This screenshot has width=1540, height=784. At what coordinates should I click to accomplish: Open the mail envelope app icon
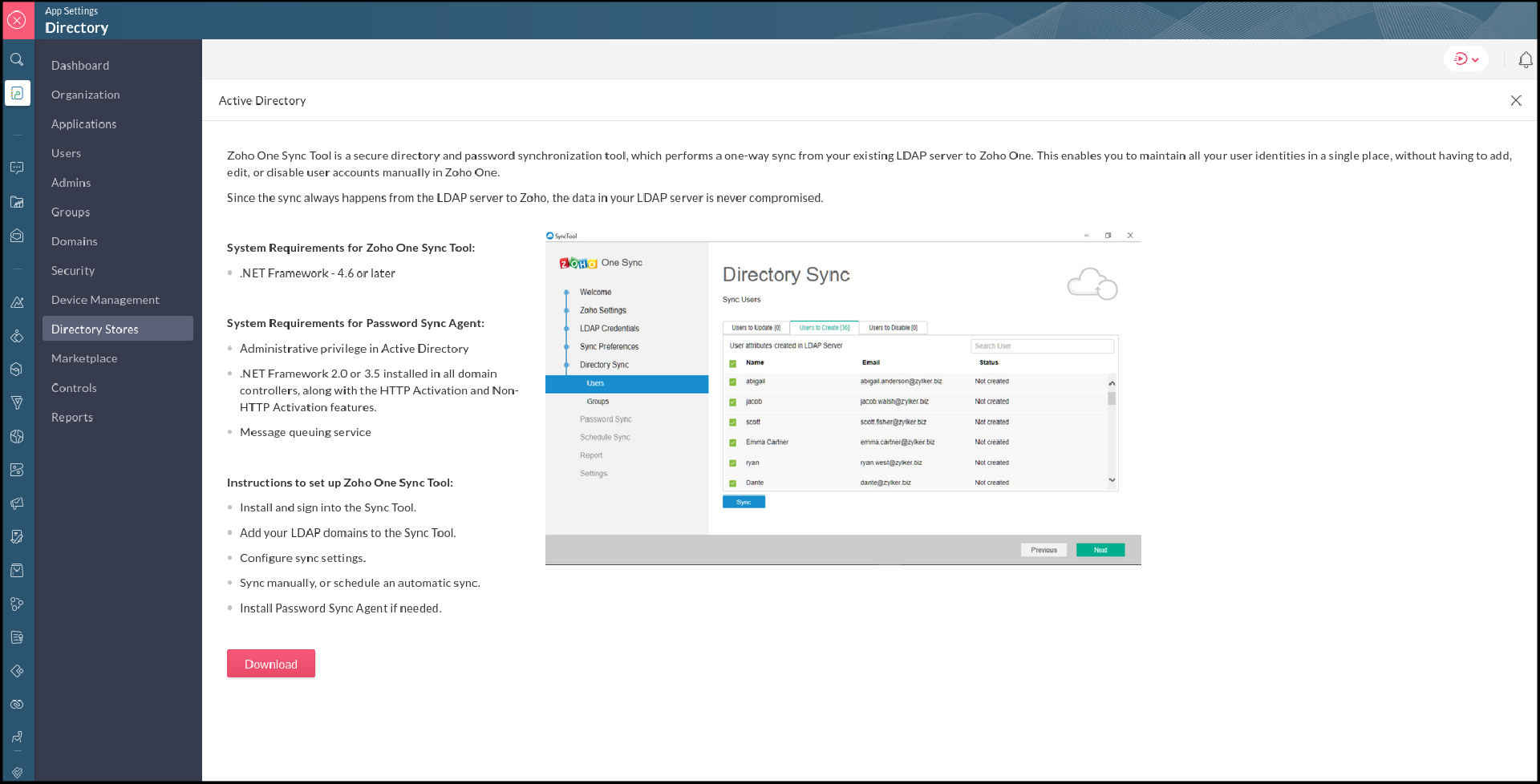pyautogui.click(x=17, y=236)
